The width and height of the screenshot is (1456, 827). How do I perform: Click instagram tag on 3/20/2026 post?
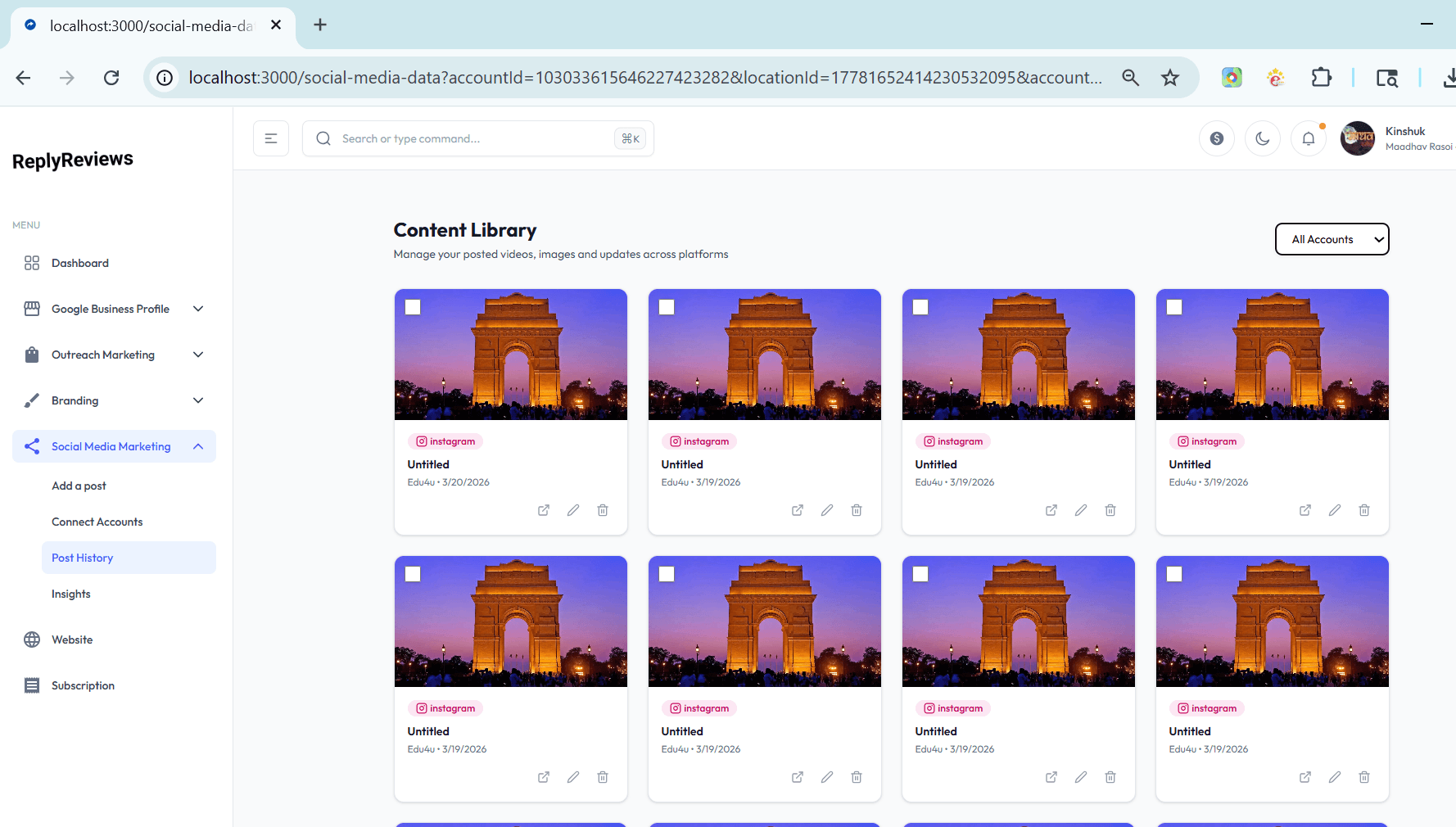[x=445, y=441]
